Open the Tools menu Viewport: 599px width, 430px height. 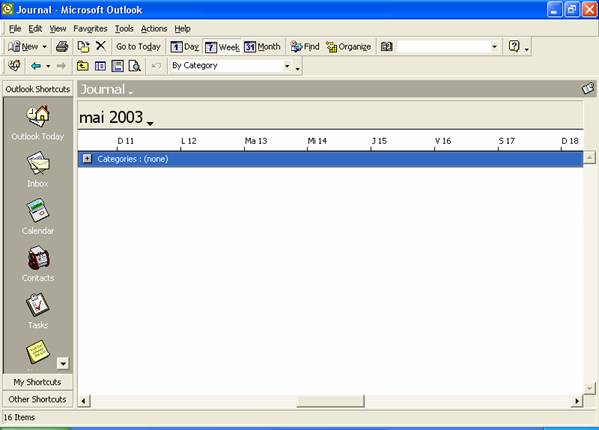click(x=124, y=29)
